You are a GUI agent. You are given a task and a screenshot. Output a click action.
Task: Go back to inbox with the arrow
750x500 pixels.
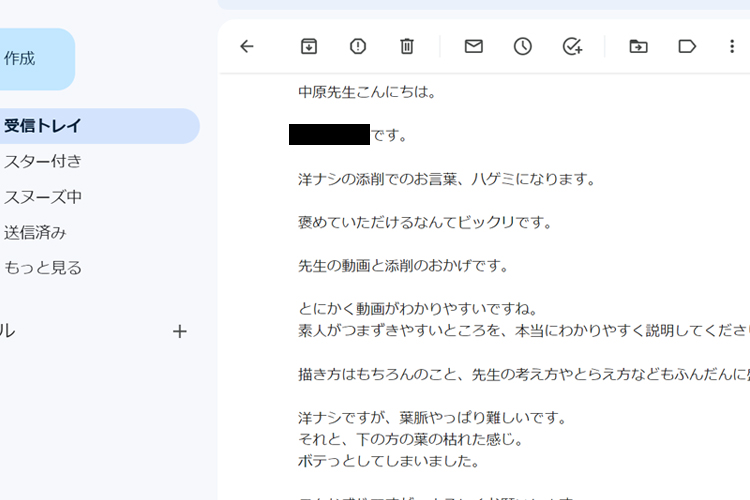point(247,46)
